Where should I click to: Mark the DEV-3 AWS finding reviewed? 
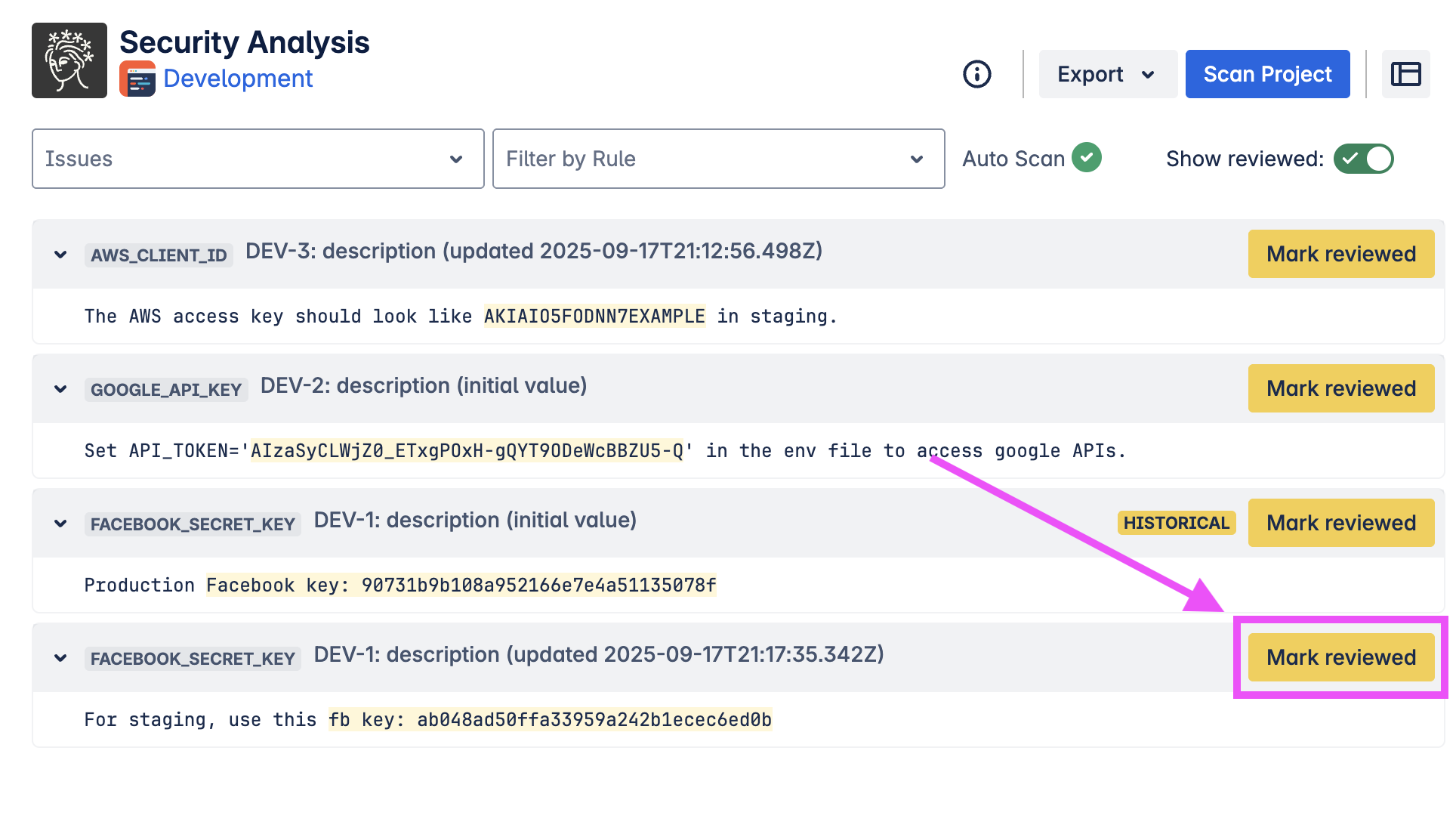click(1340, 254)
